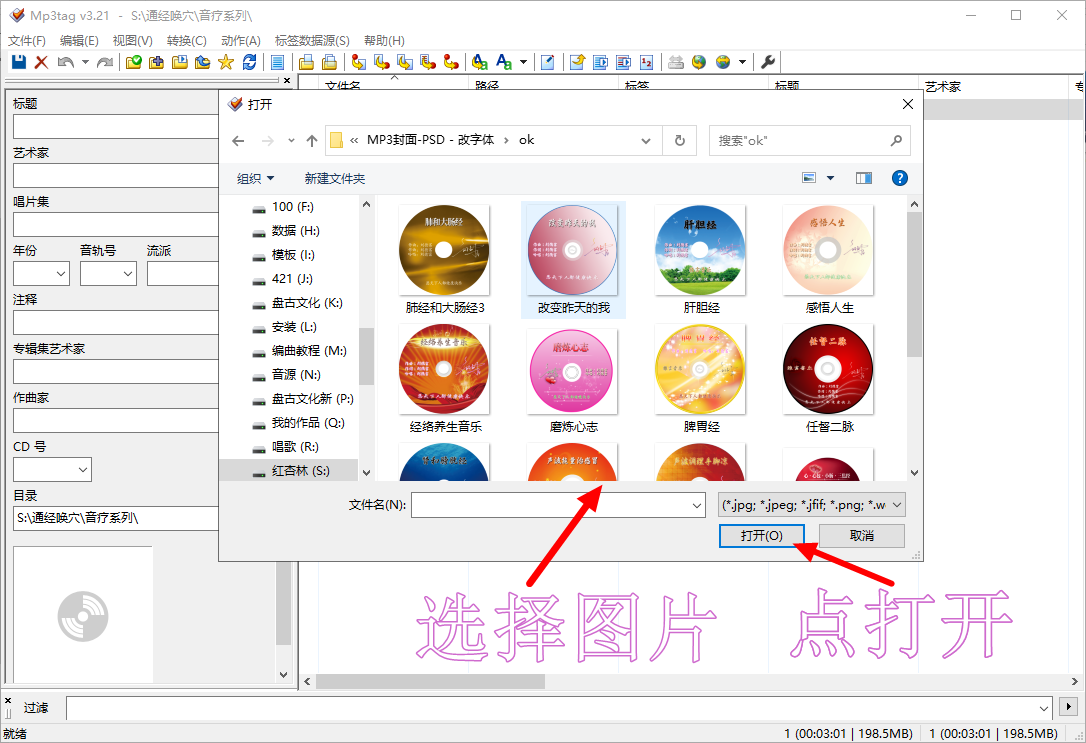Click the Tag - Filename converter icon
The height and width of the screenshot is (743, 1086).
coord(359,62)
